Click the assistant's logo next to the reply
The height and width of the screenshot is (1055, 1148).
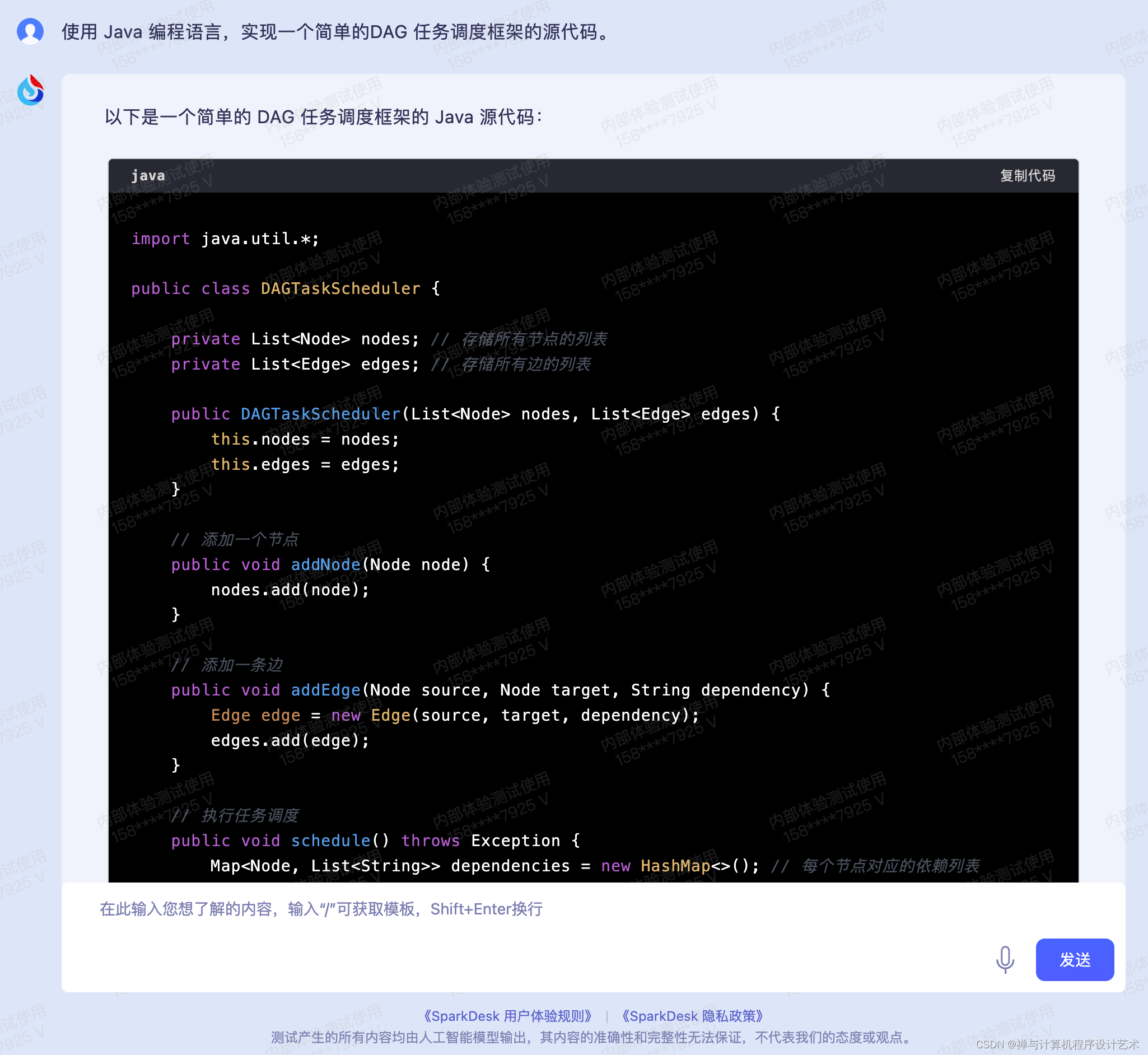pos(31,90)
